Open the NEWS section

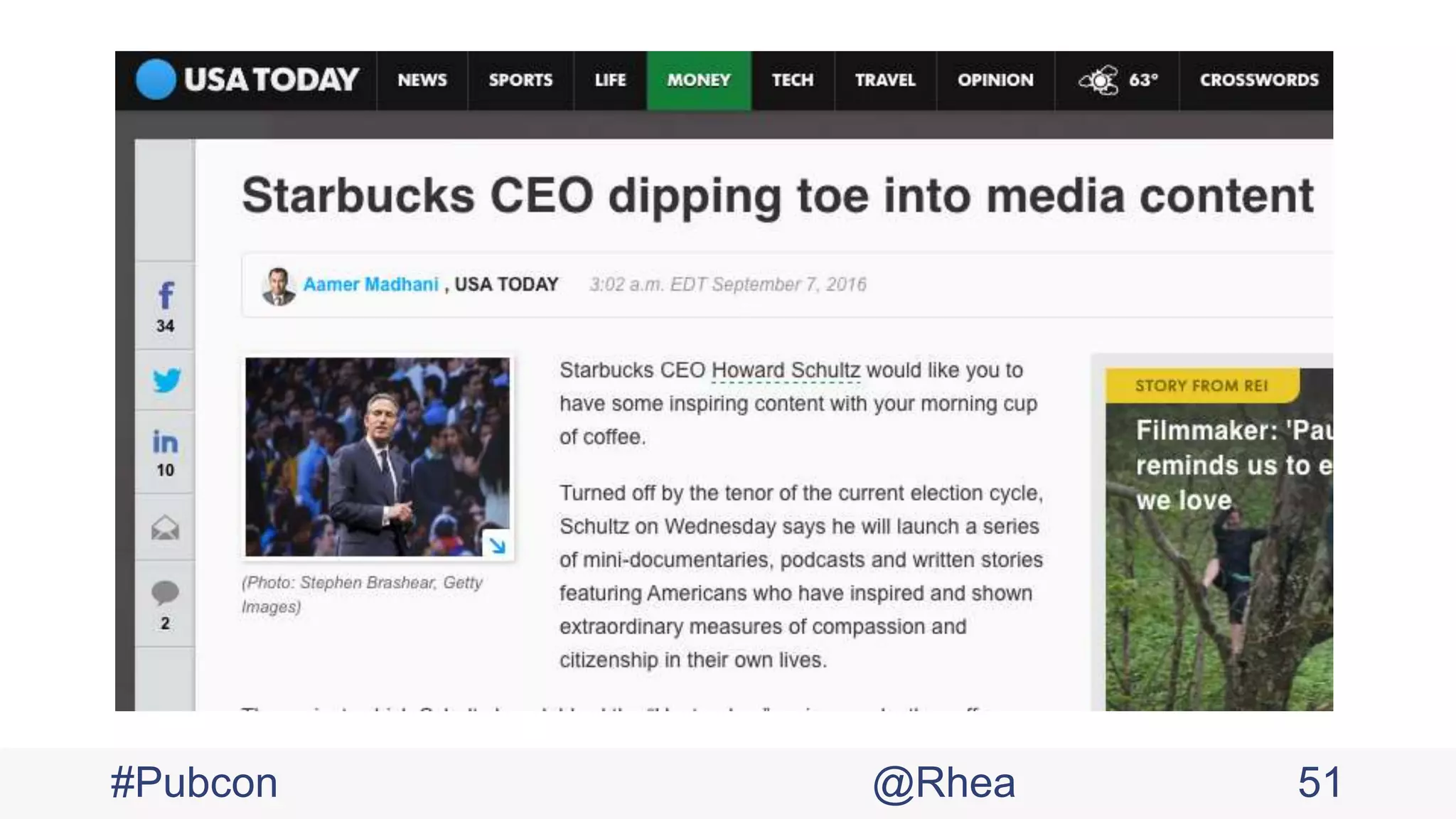[x=422, y=80]
